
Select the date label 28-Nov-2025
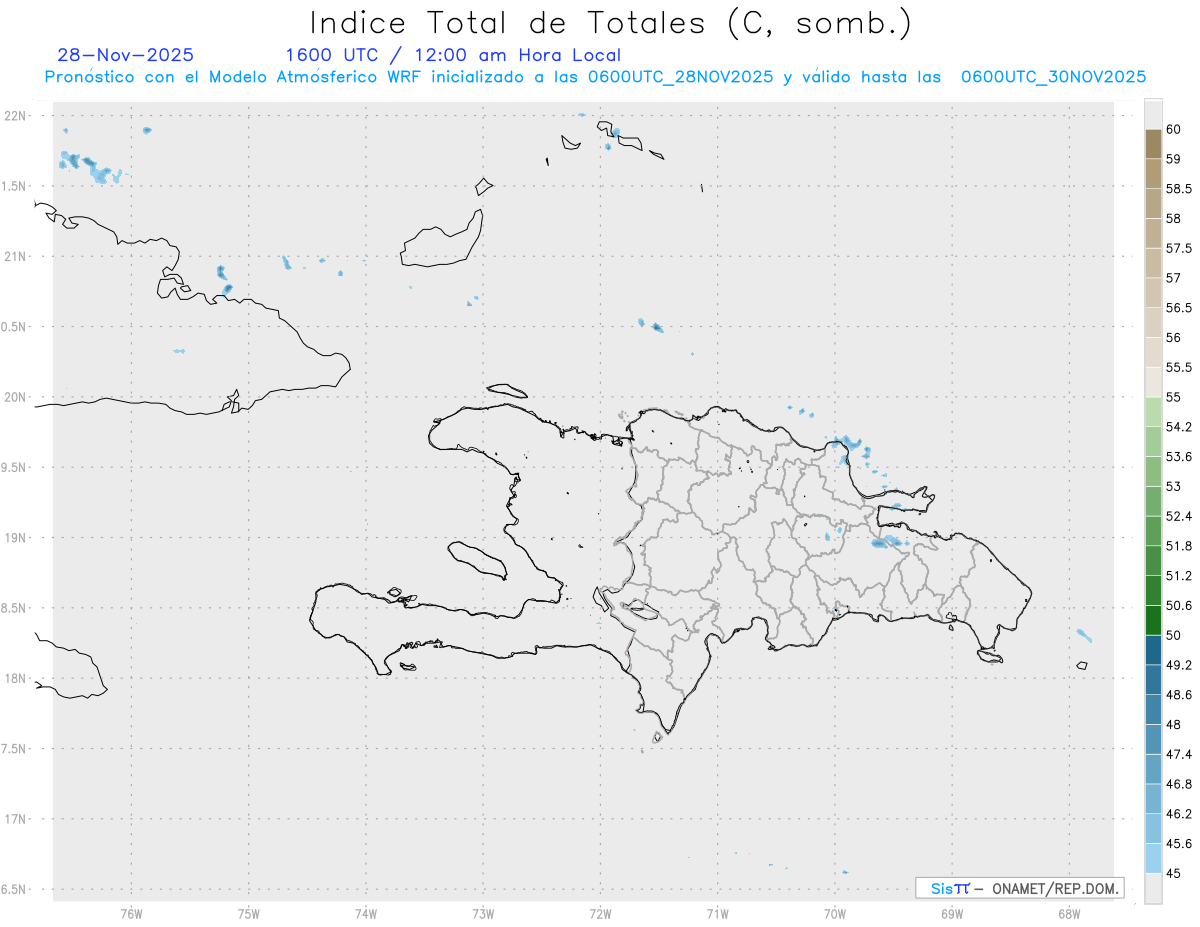(x=126, y=55)
